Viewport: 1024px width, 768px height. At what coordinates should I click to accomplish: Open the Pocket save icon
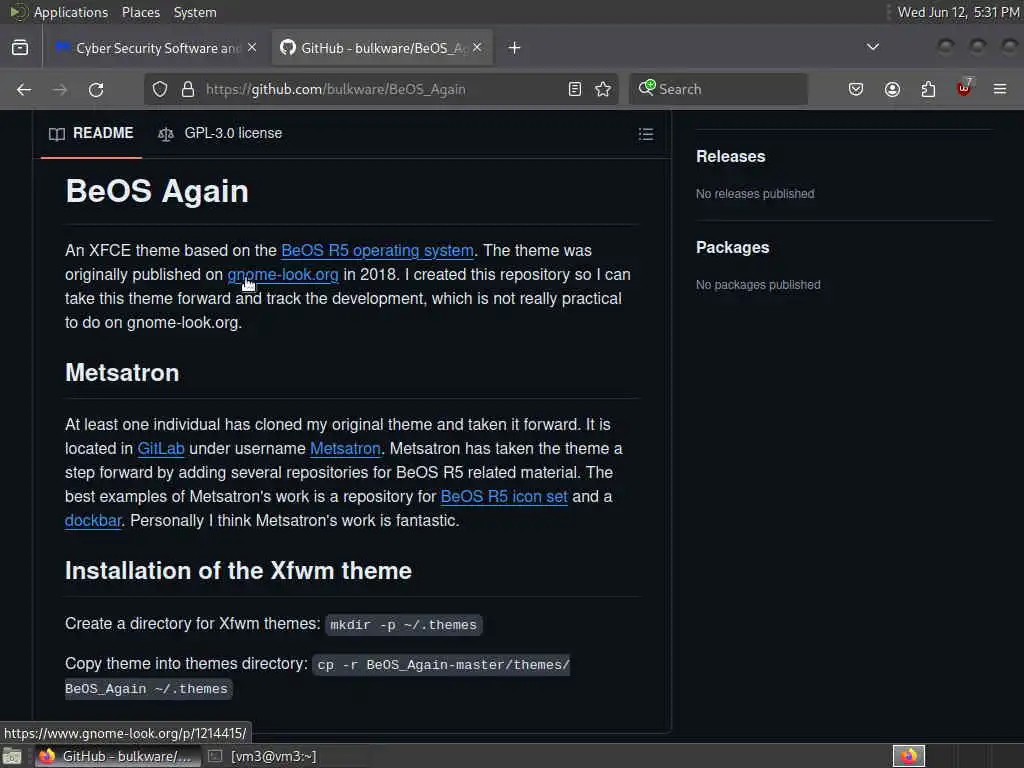click(856, 89)
